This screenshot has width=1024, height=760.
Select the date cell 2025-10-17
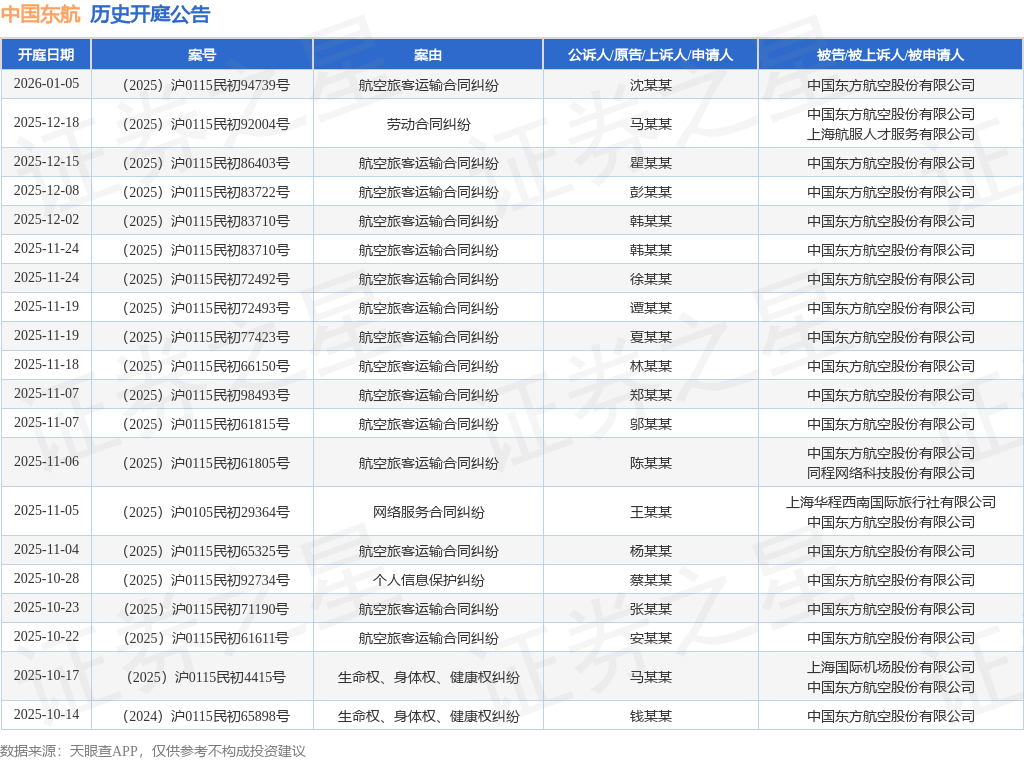tap(46, 676)
